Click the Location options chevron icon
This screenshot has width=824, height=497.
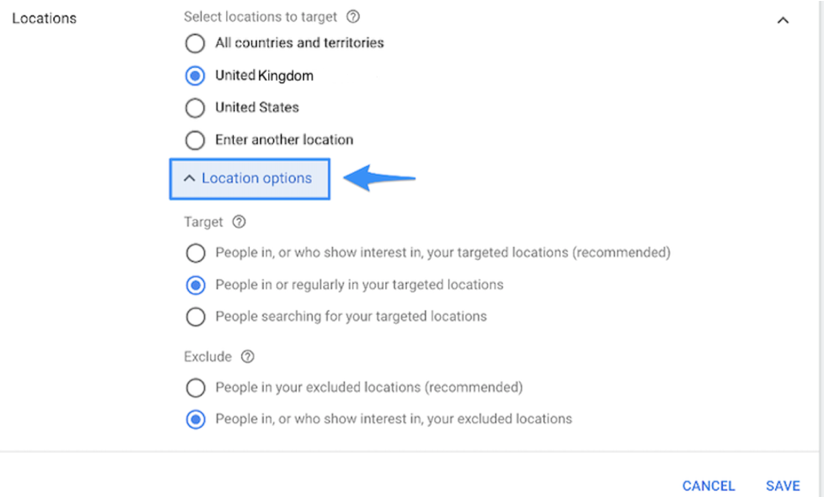click(189, 179)
